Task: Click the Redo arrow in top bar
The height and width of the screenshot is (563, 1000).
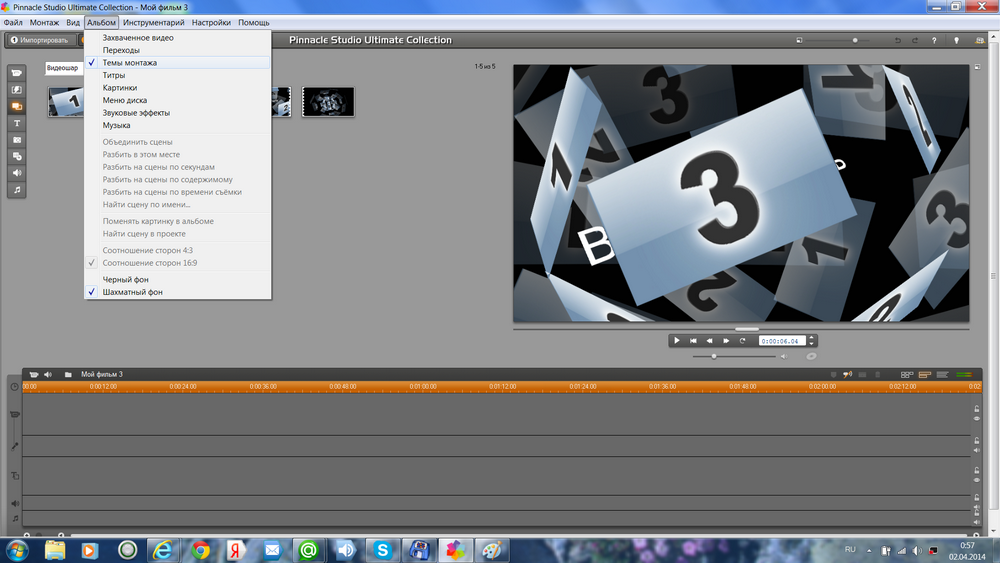Action: click(x=915, y=40)
